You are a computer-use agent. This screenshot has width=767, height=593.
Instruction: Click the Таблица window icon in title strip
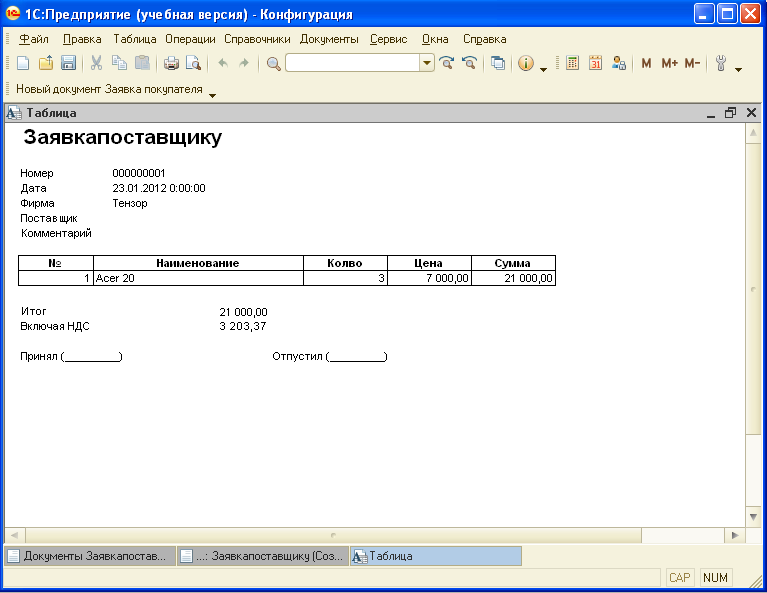coord(14,113)
